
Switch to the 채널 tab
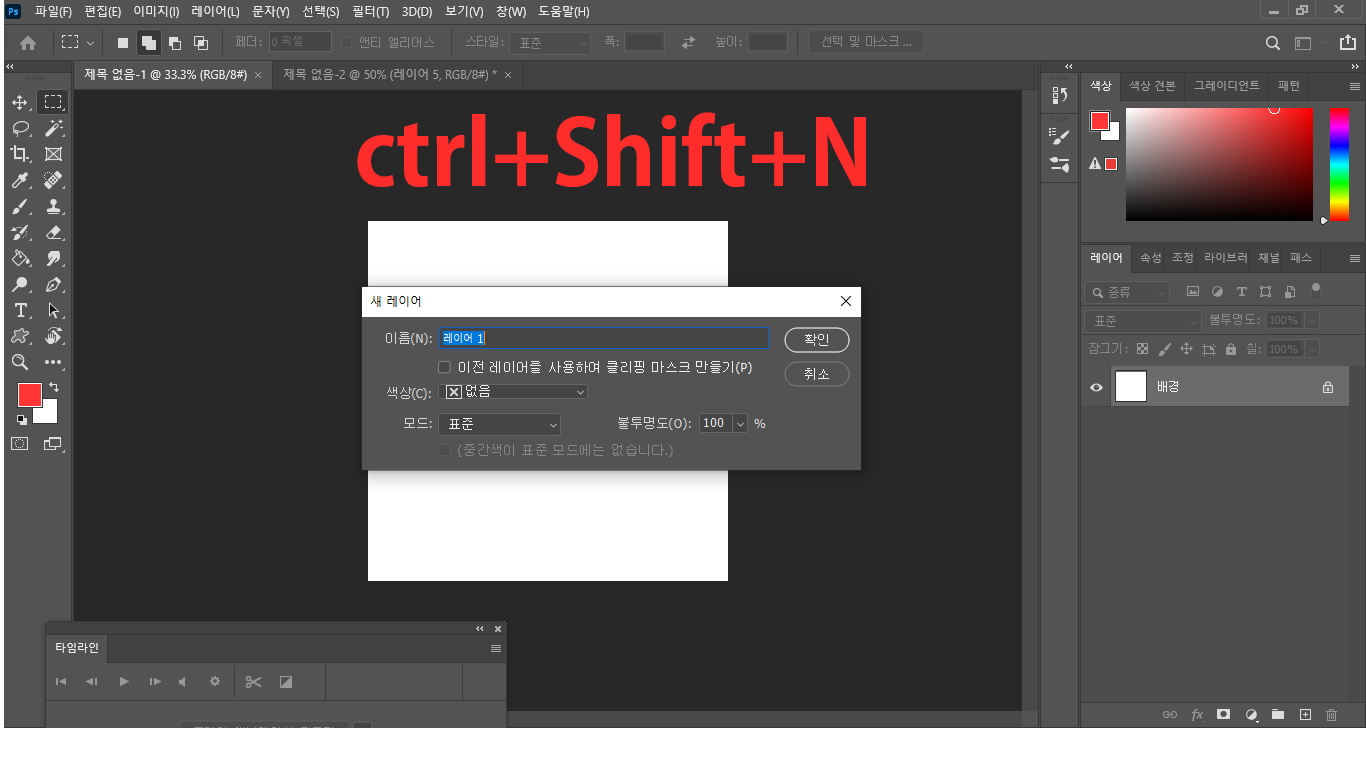[1268, 257]
